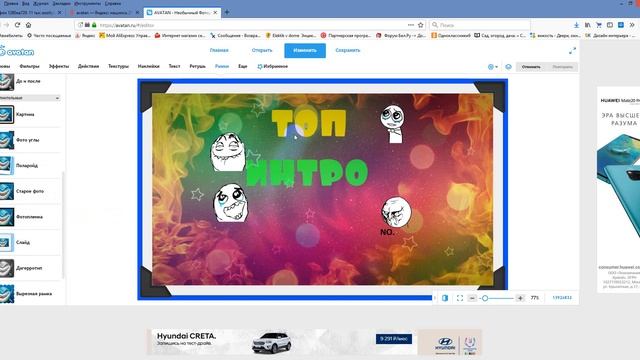Image resolution: width=640 pixels, height=360 pixels.
Task: Select the Слайд frame
Action: [7, 242]
